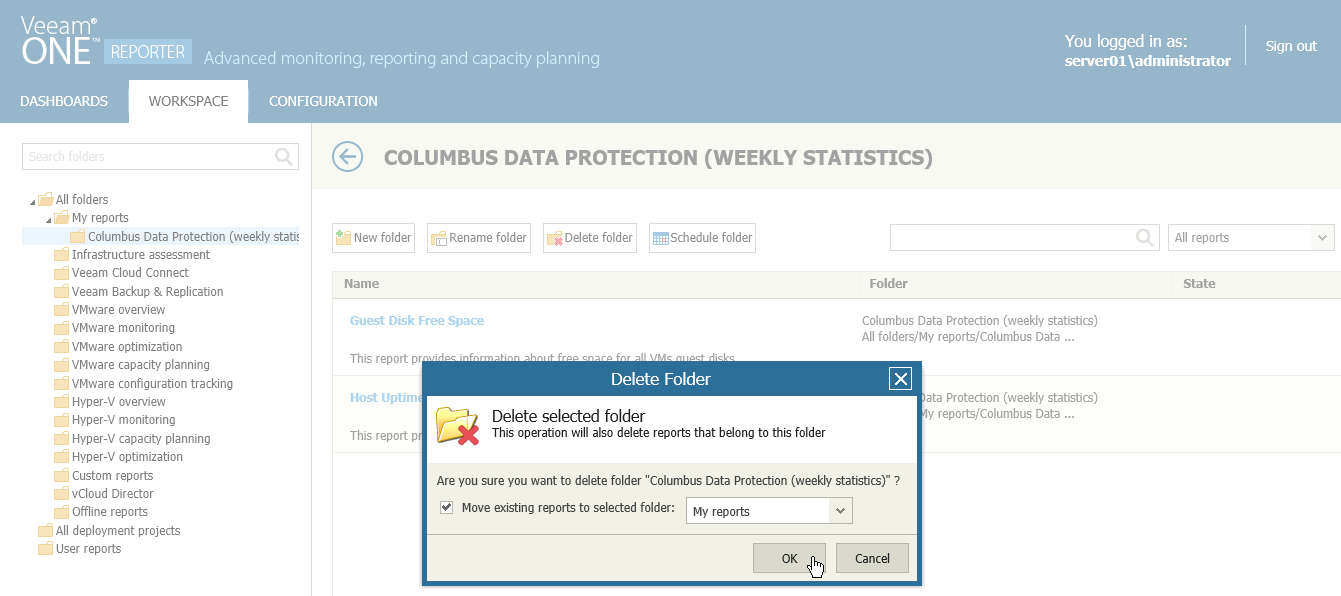The width and height of the screenshot is (1341, 596).
Task: Click the Search folders input field
Action: [148, 156]
